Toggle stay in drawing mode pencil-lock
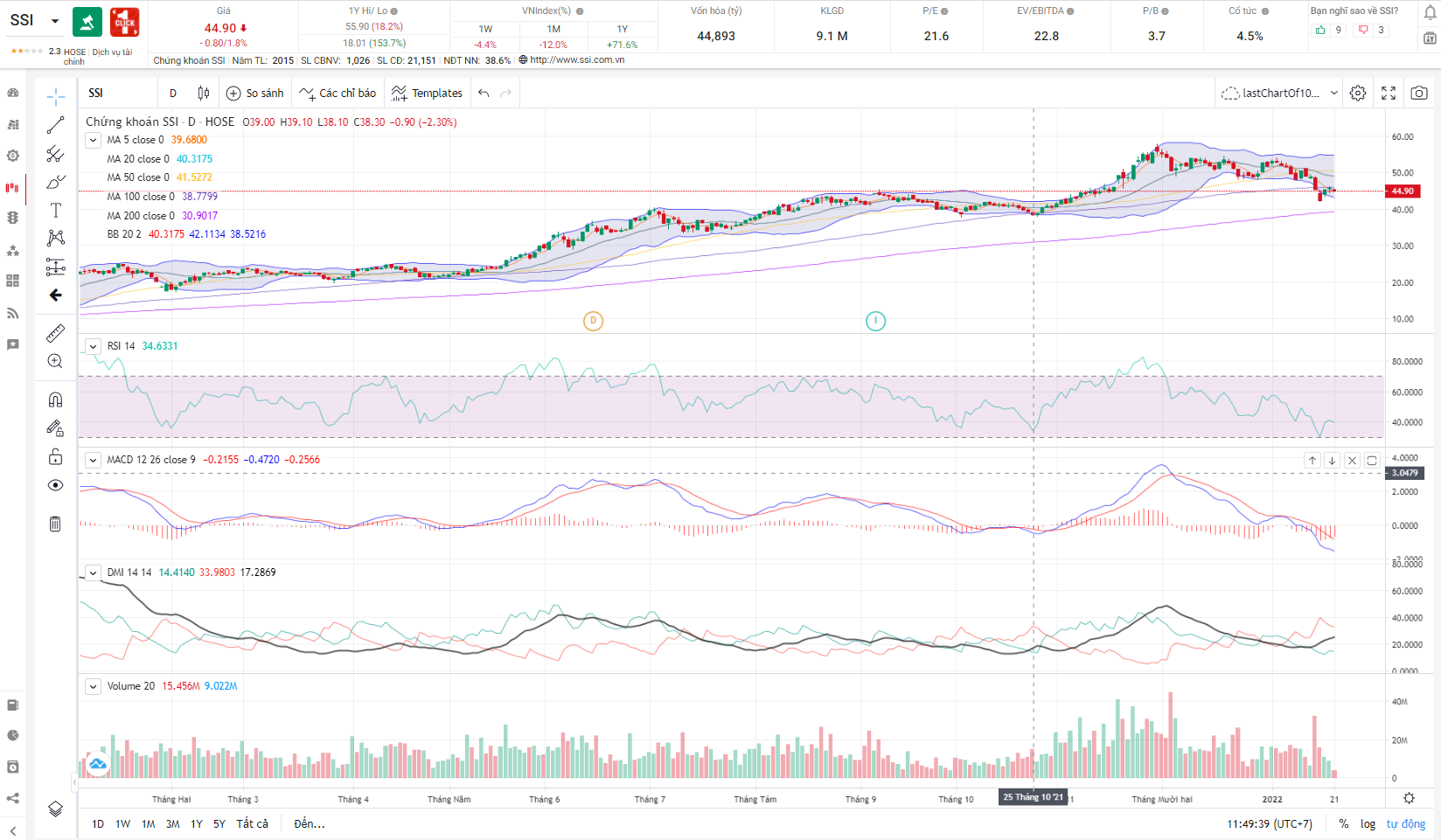Screen dimensions: 1441x840 point(55,427)
